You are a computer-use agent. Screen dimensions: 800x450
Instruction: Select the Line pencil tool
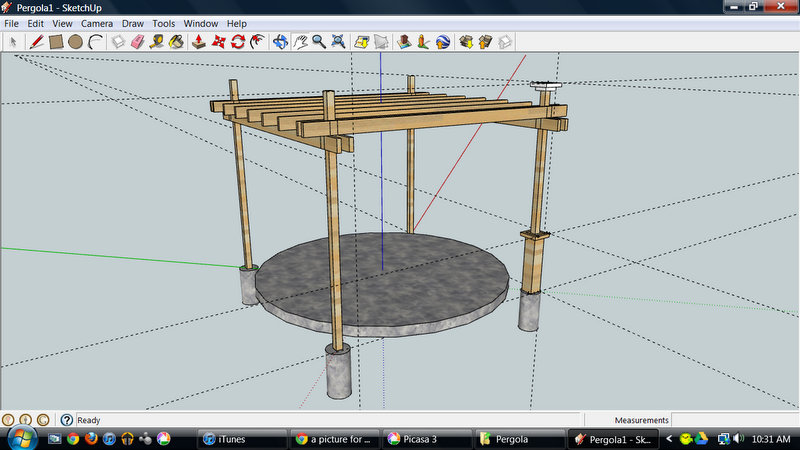click(x=36, y=42)
